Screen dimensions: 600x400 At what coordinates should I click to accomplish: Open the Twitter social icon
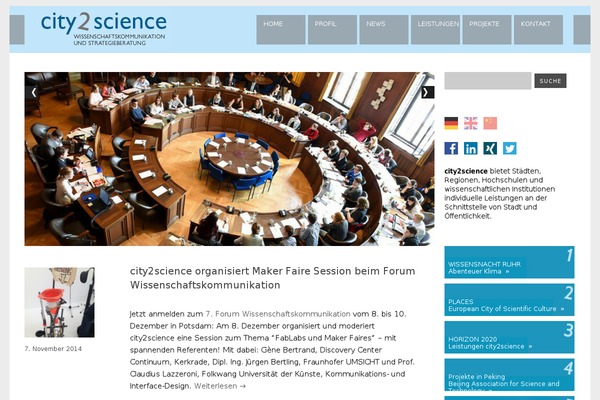coord(510,148)
